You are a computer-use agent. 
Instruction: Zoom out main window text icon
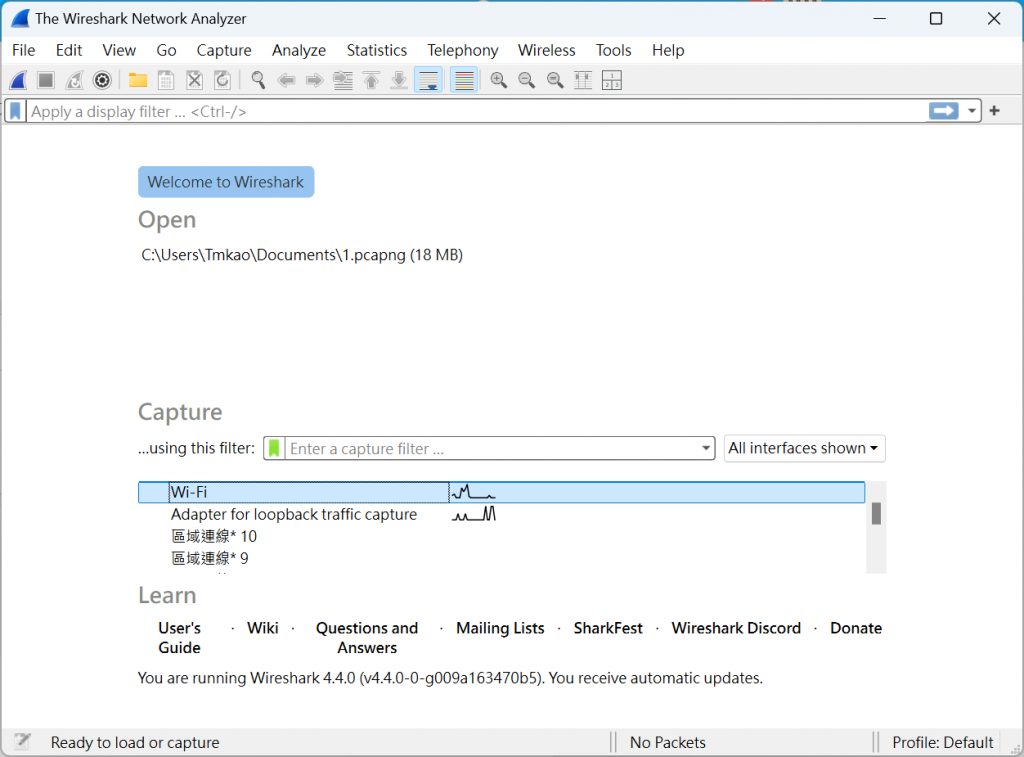(527, 80)
